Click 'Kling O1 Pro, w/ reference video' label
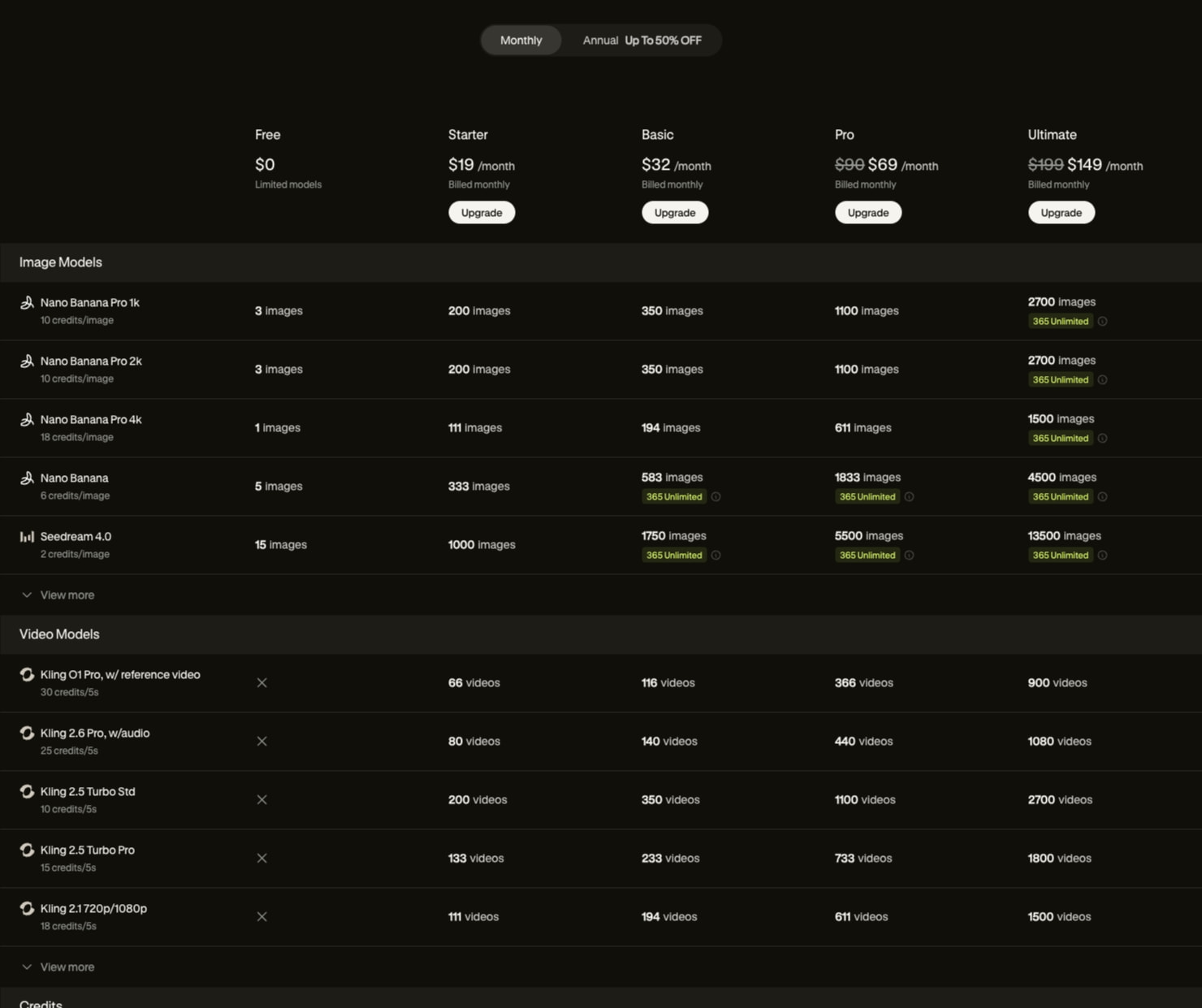Viewport: 1202px width, 1008px height. pos(120,674)
